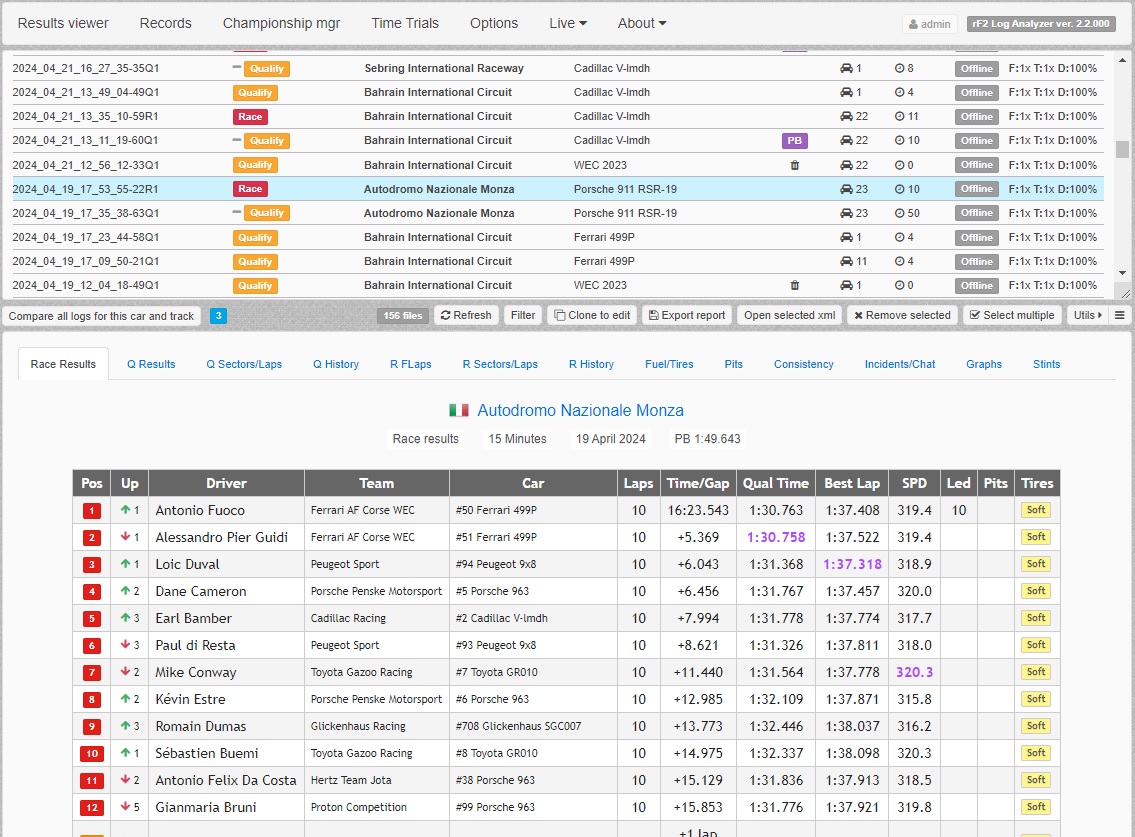Click the Offline badge in the 2024_04_21_13_49_04-49Q1 row

[976, 93]
